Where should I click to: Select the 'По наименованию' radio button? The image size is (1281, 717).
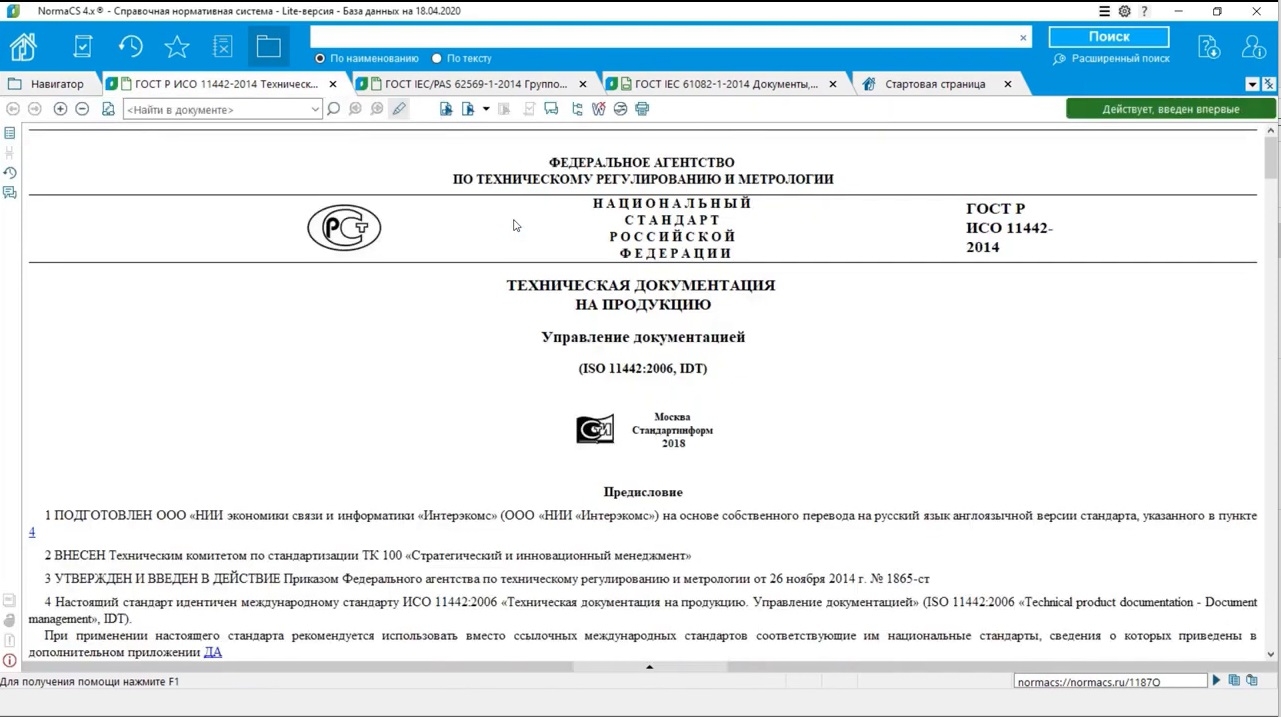320,58
